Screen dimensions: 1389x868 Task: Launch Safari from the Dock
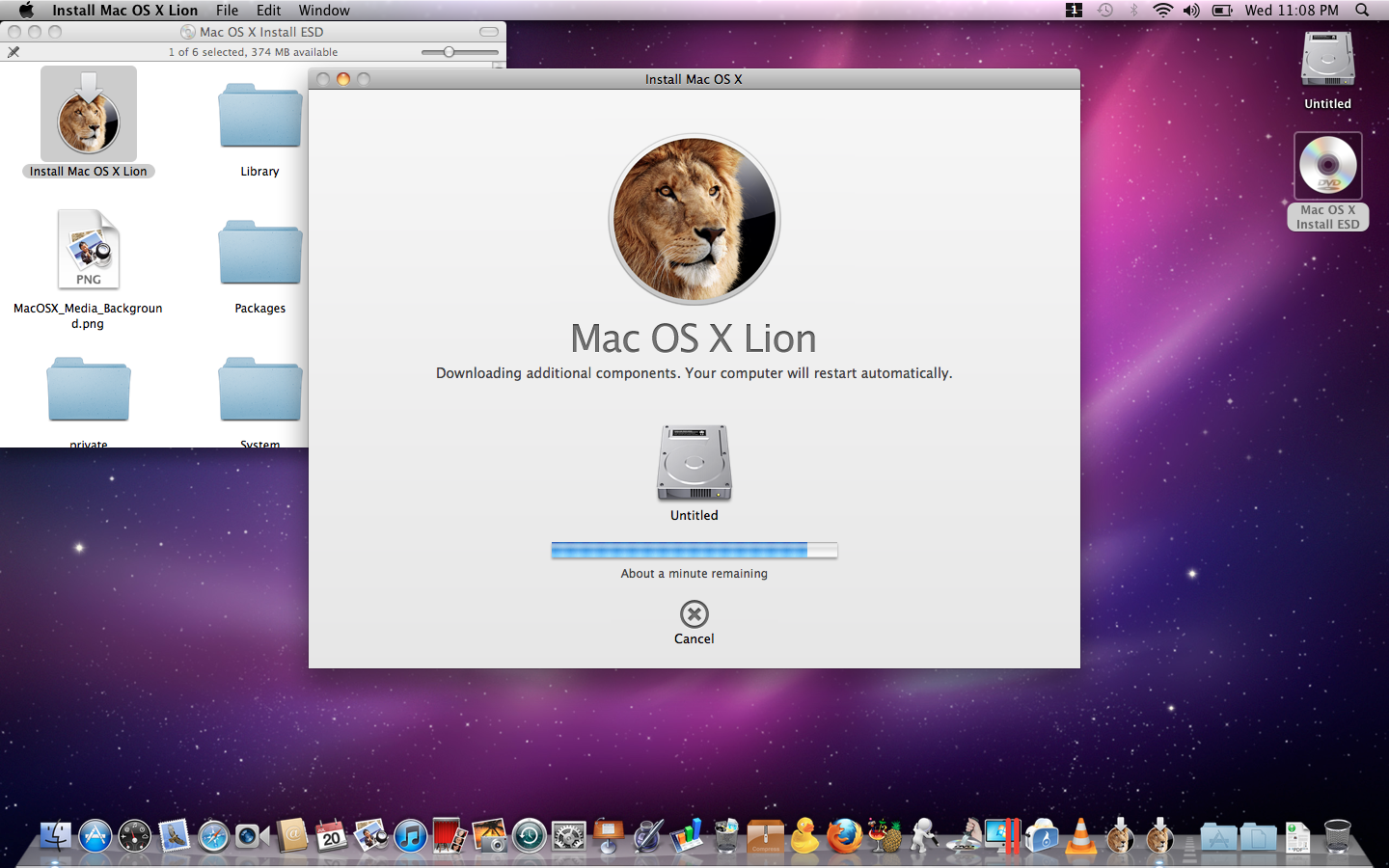click(x=213, y=835)
